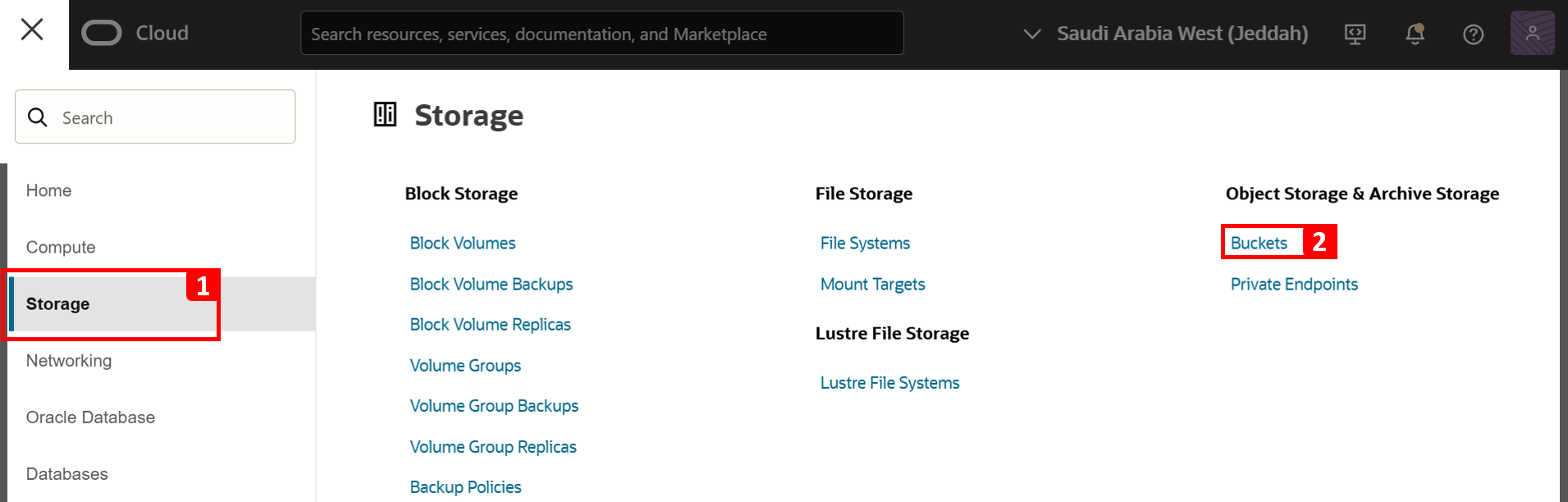The height and width of the screenshot is (502, 1568).
Task: Click the Cloud text beside the logo
Action: pyautogui.click(x=162, y=33)
